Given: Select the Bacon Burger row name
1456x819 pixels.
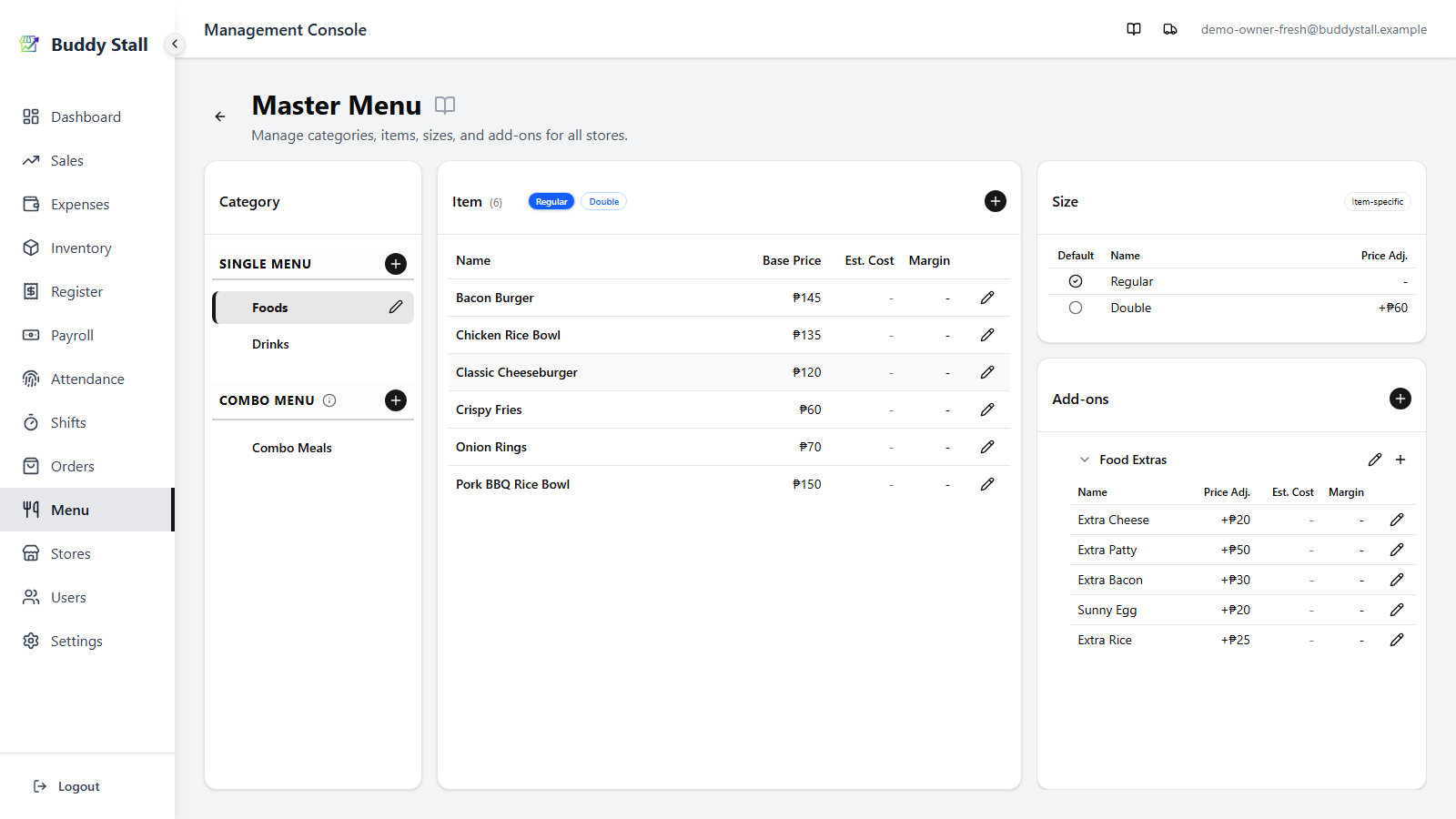Looking at the screenshot, I should pos(494,298).
